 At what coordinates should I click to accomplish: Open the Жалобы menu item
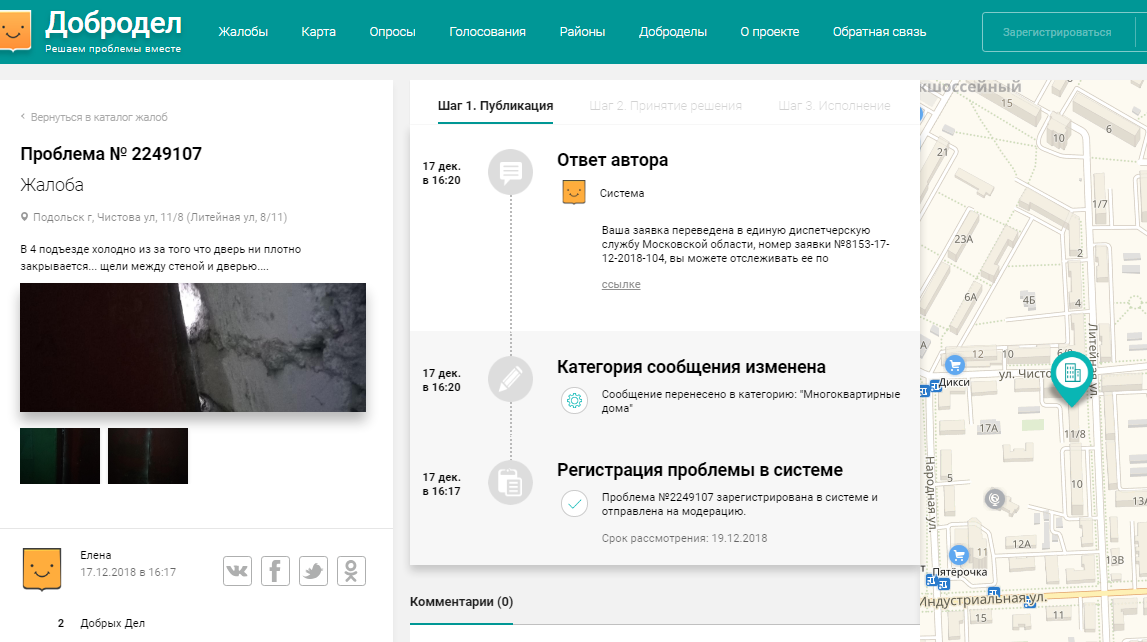point(243,32)
